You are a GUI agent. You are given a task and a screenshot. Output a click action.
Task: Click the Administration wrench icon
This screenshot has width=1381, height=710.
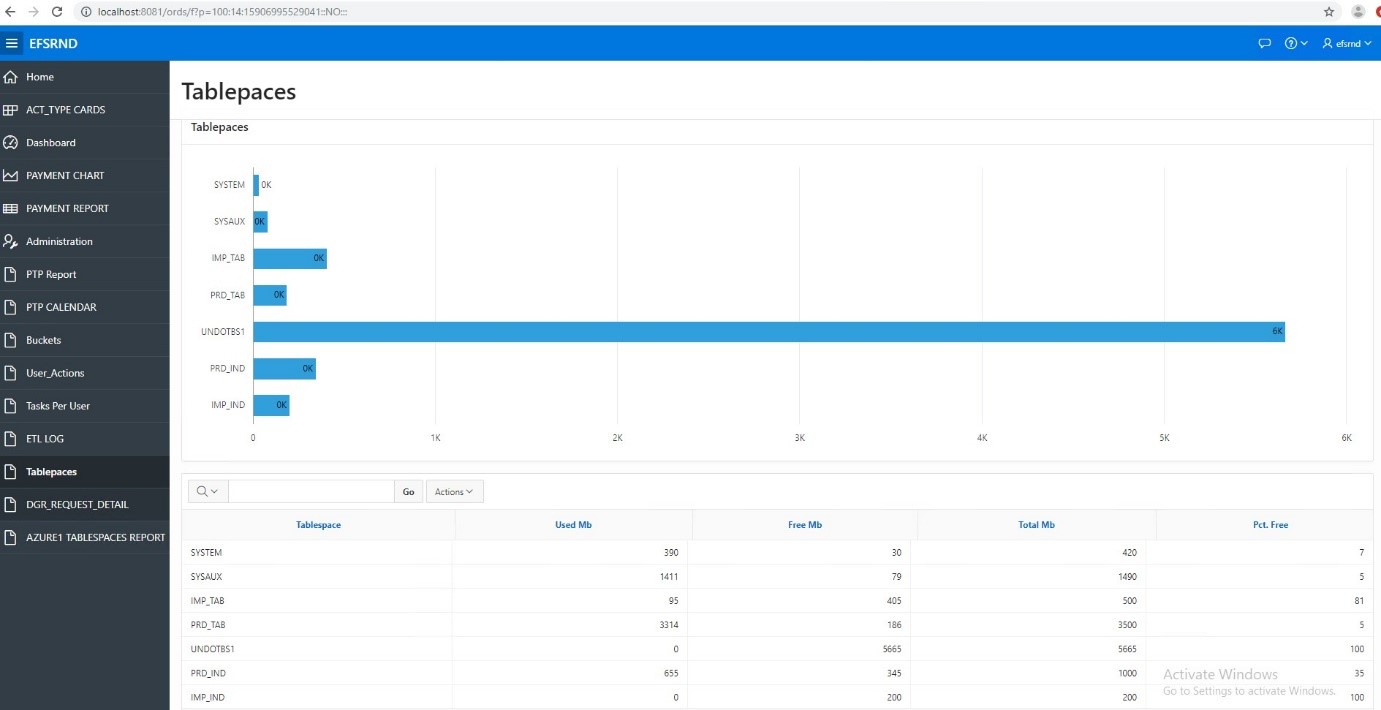11,242
